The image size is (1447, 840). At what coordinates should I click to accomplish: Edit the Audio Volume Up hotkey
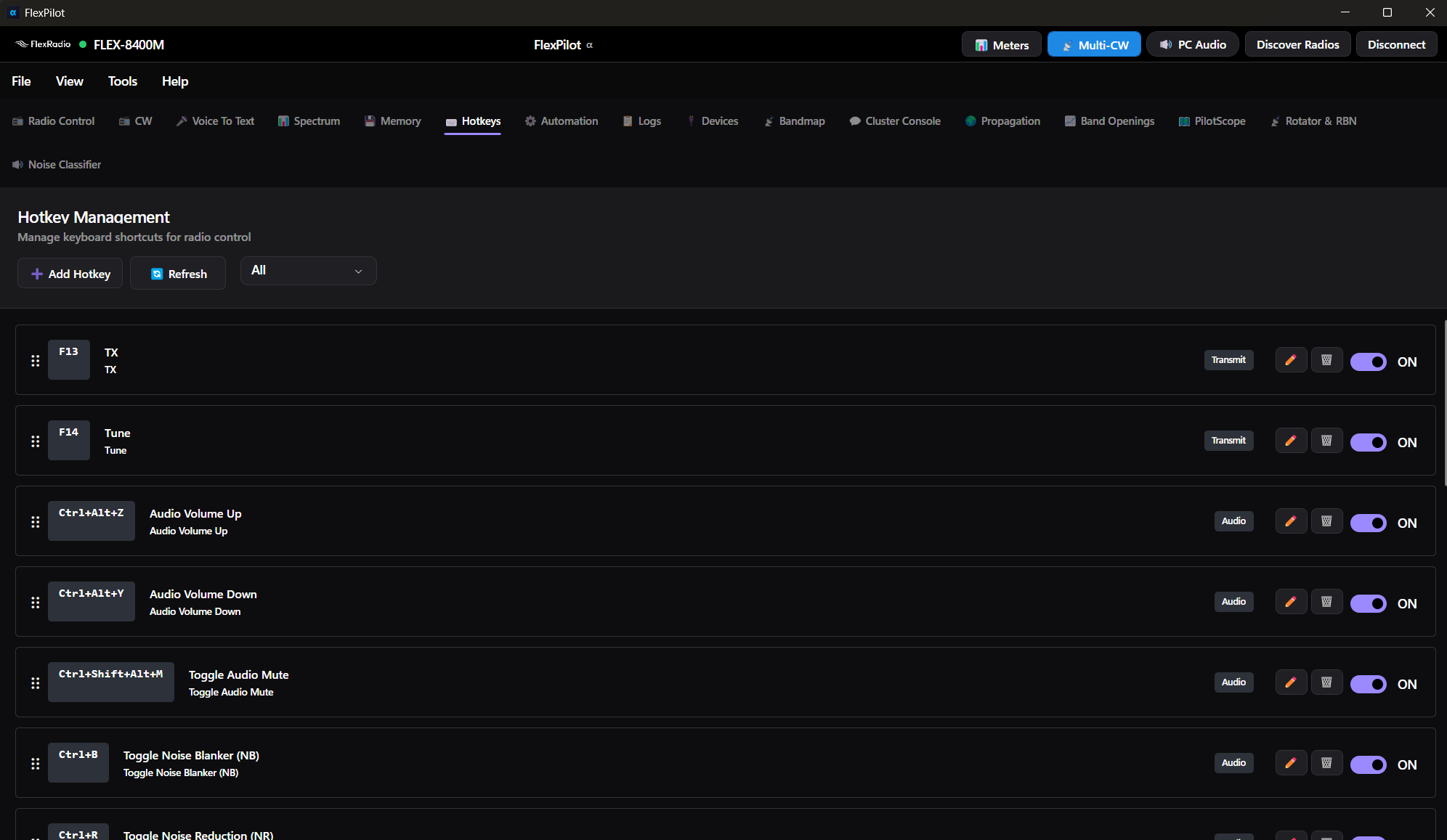pyautogui.click(x=1291, y=521)
